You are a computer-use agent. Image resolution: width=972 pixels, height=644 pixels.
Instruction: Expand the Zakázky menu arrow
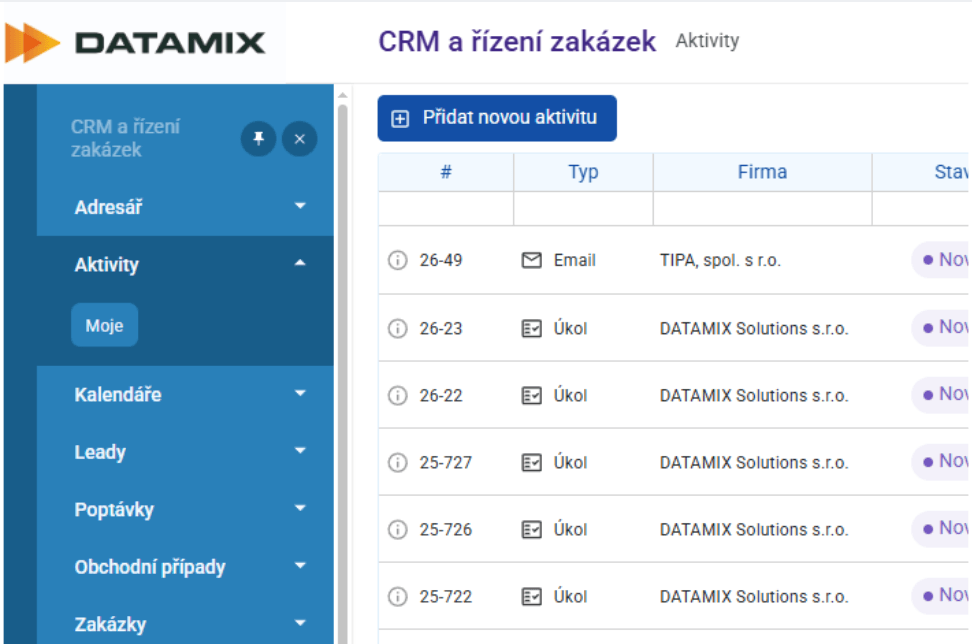300,623
